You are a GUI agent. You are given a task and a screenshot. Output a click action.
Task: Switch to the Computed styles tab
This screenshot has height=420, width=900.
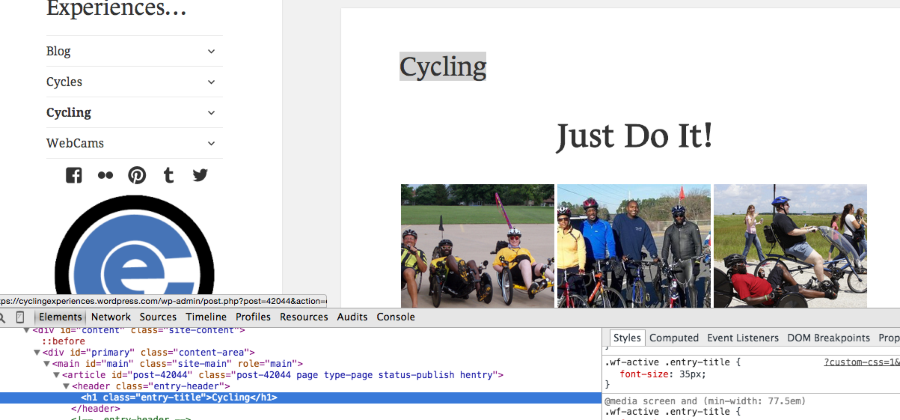click(673, 338)
